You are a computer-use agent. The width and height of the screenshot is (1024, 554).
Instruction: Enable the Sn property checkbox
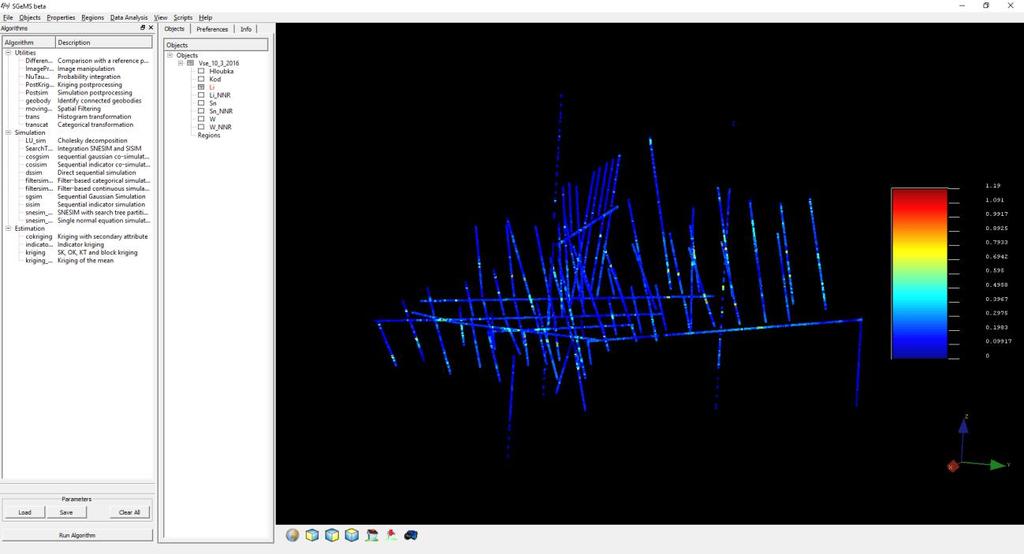201,103
